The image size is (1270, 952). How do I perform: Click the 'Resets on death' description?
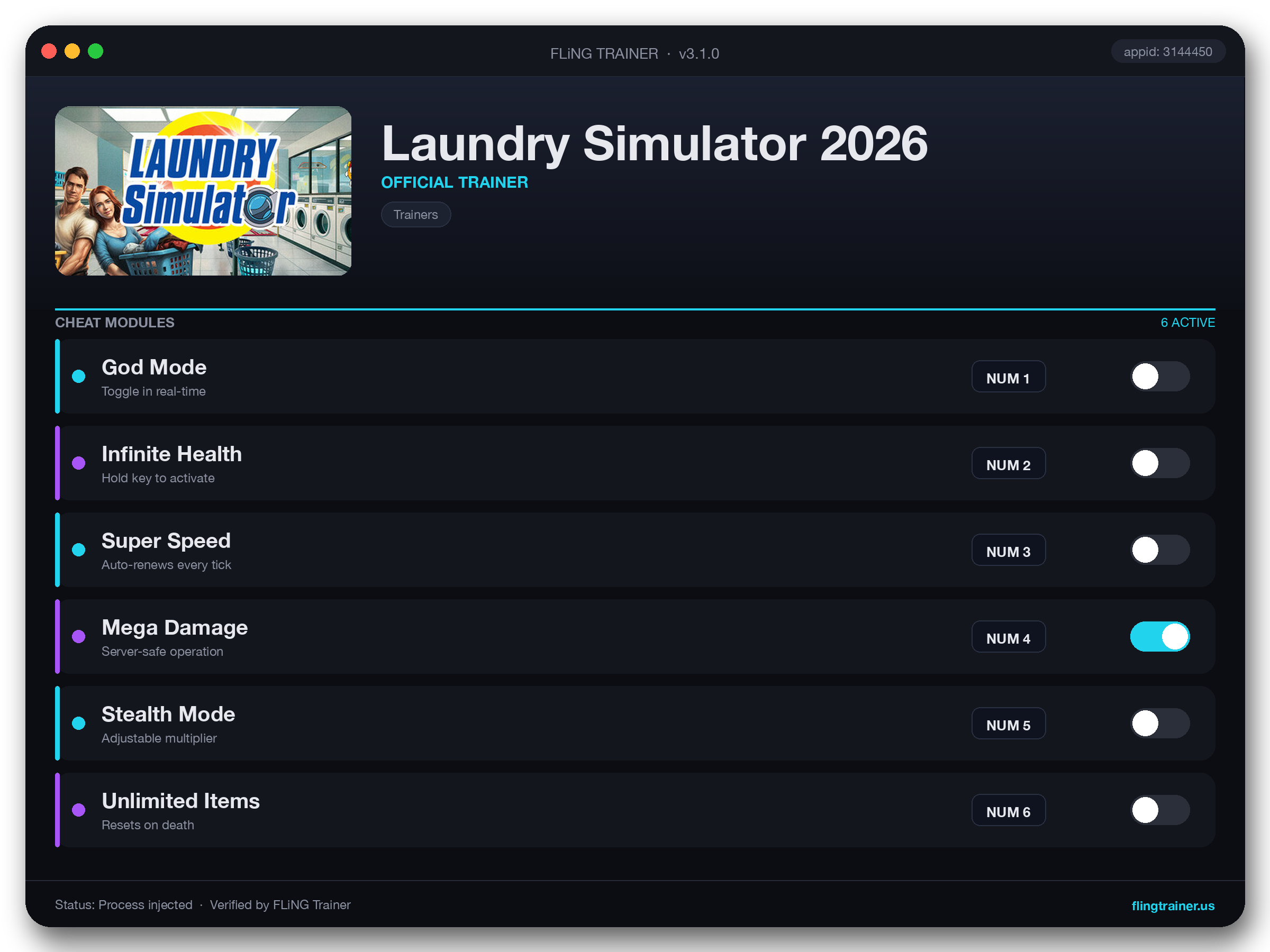[x=148, y=825]
